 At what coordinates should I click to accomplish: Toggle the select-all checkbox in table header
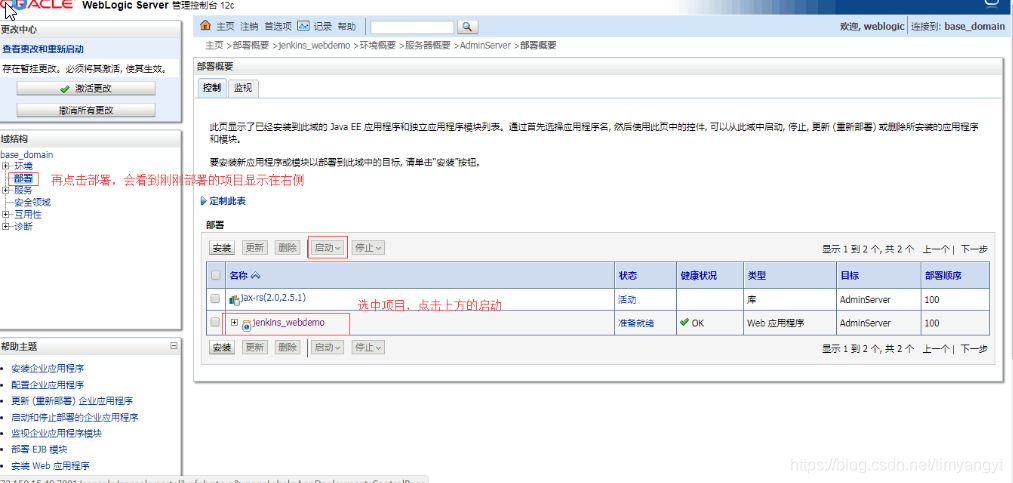[x=216, y=276]
